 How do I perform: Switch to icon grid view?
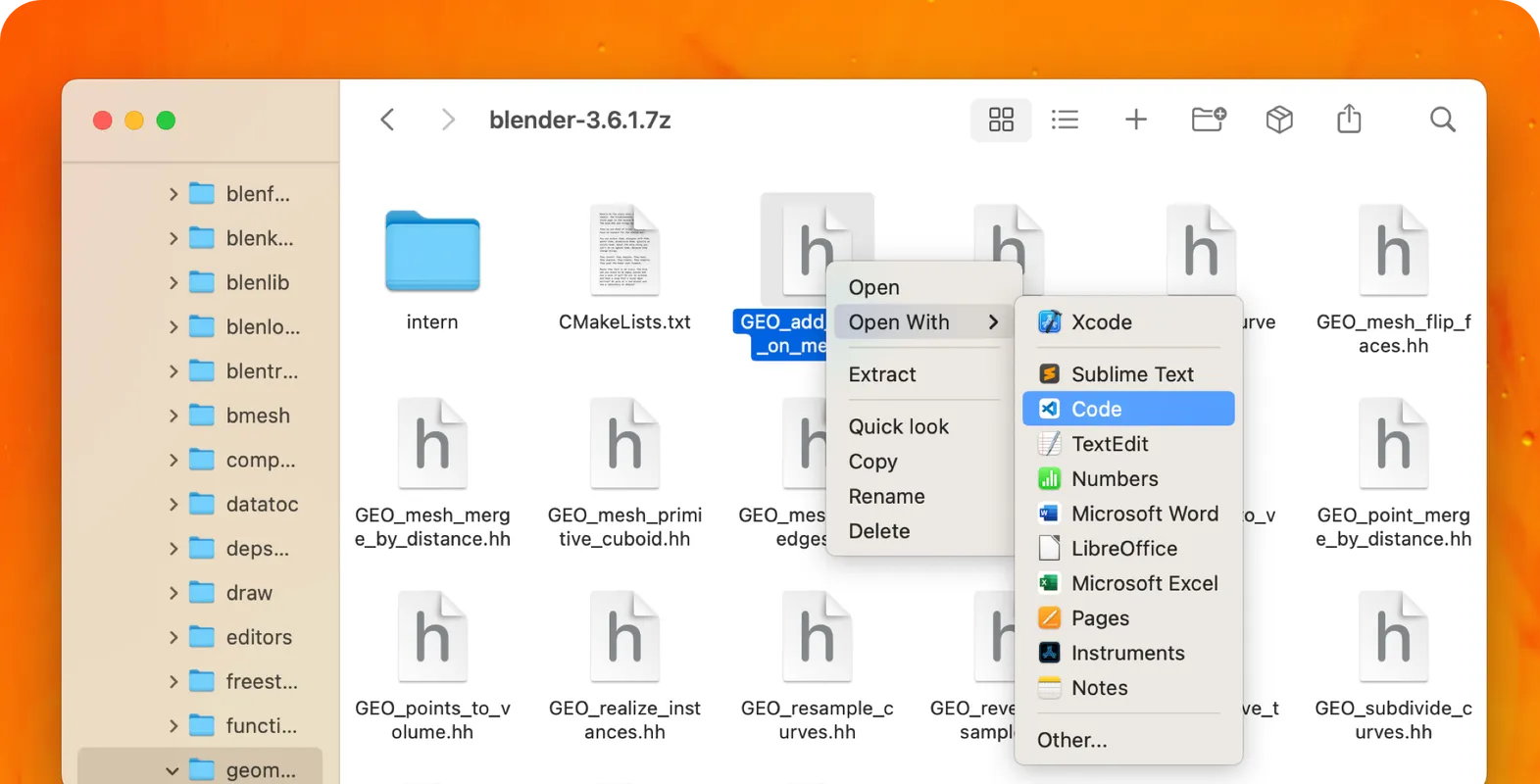pos(1001,120)
